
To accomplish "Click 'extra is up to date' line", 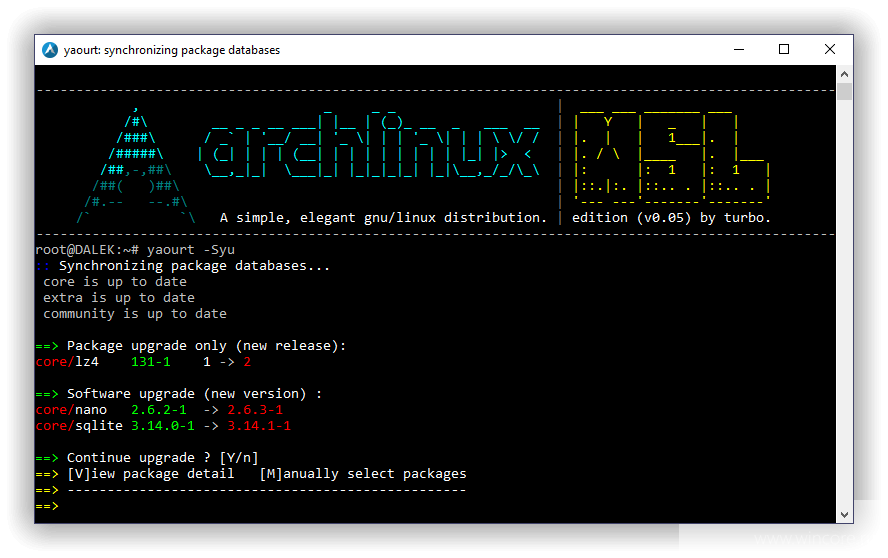I will click(x=119, y=297).
